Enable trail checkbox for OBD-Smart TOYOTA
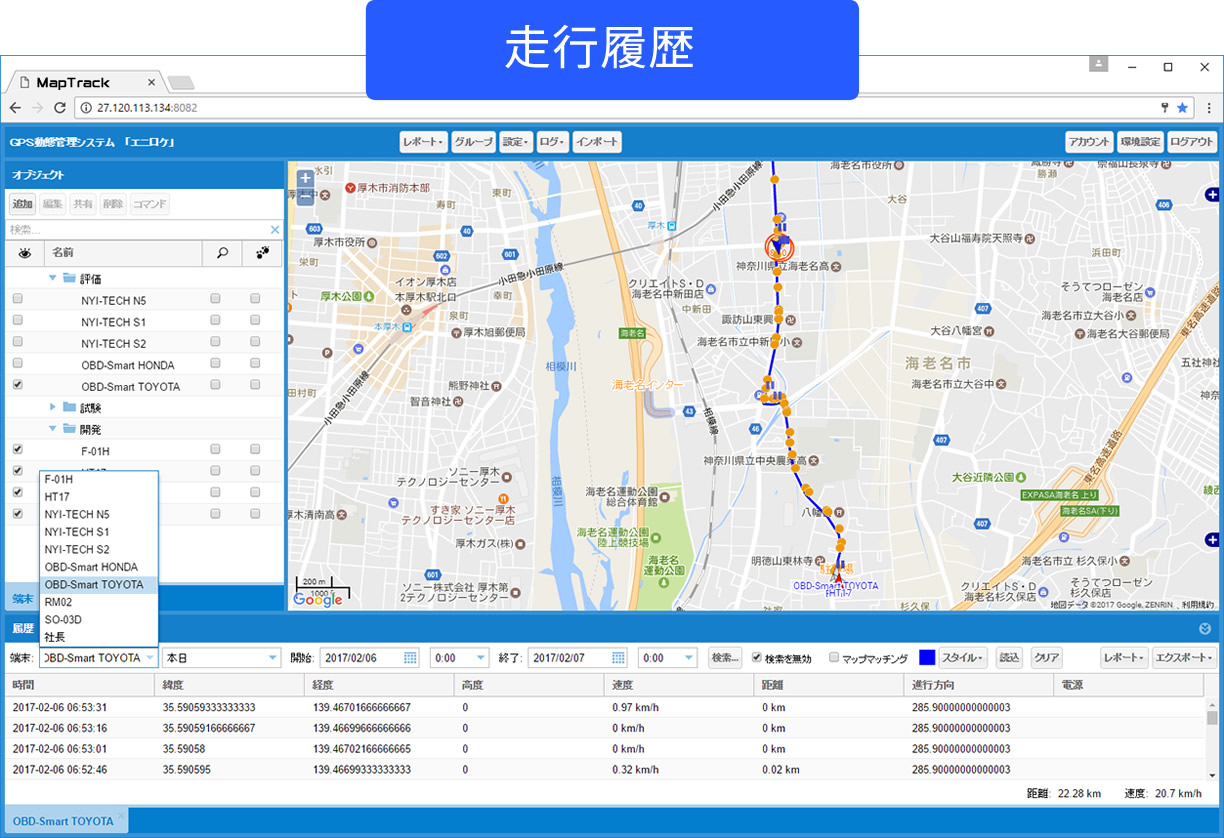Image resolution: width=1224 pixels, height=838 pixels. 255,385
